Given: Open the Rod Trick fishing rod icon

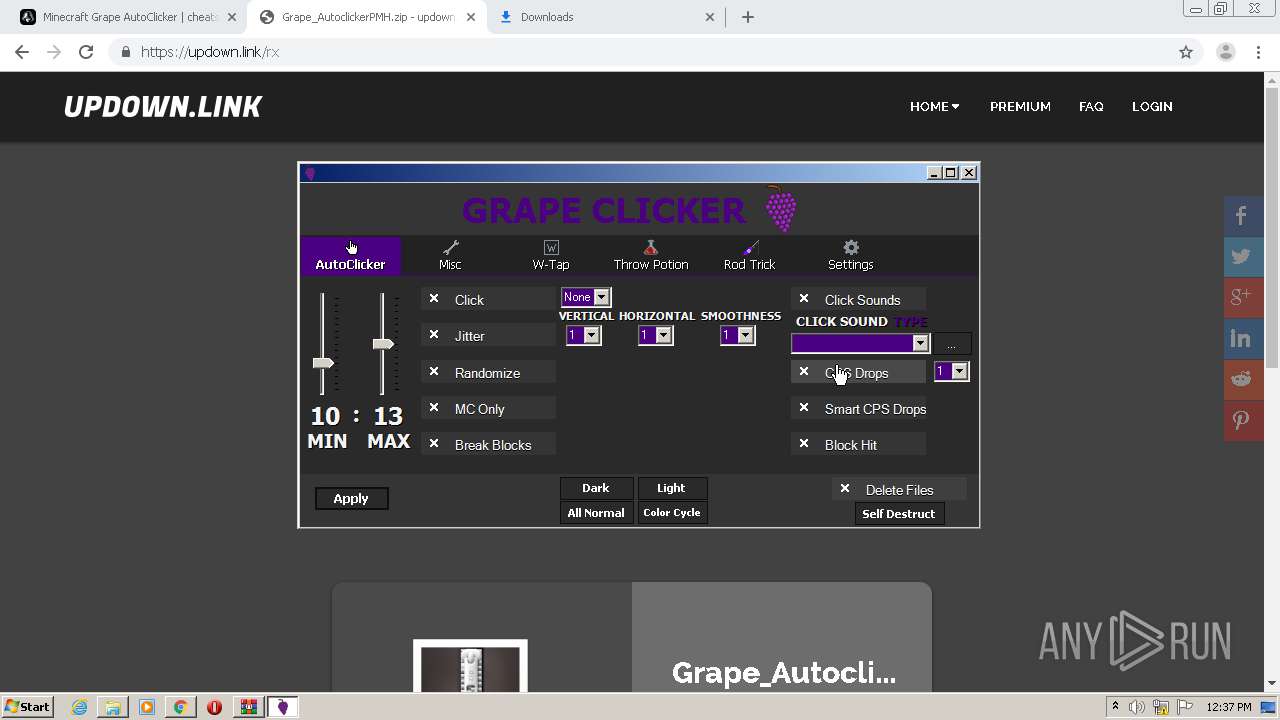Looking at the screenshot, I should 751,247.
